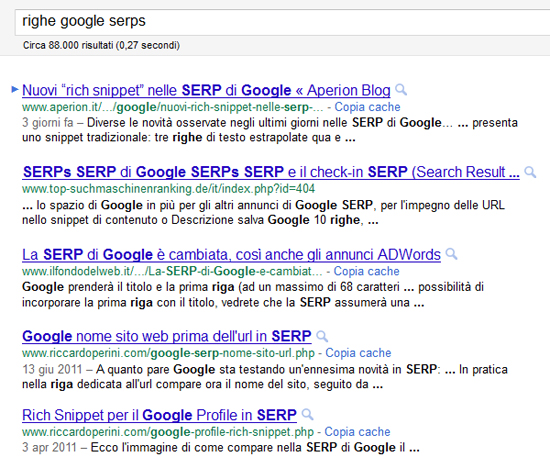Click preview magnifier beside ADWords result title

click(451, 254)
